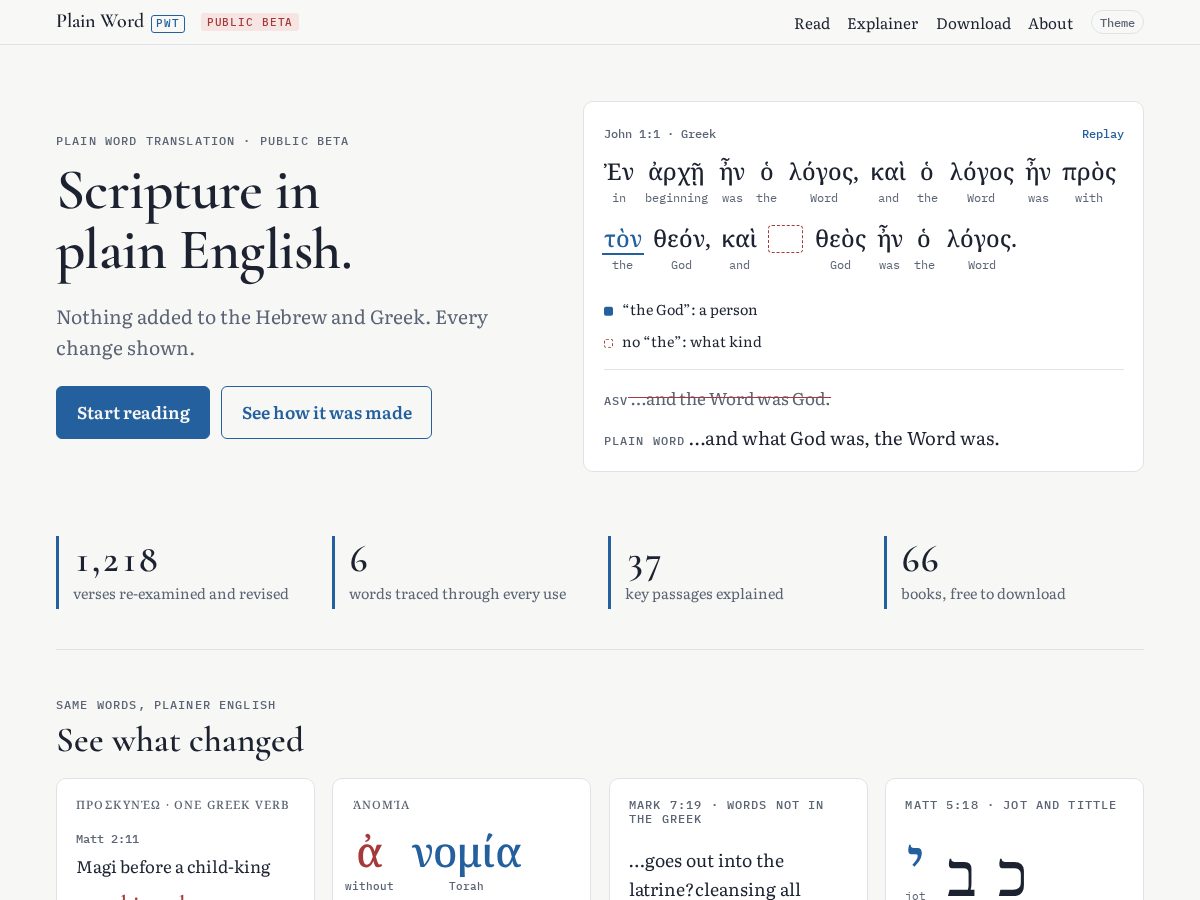The height and width of the screenshot is (900, 1200).
Task: Click the PWT badge next to logo
Action: click(168, 23)
